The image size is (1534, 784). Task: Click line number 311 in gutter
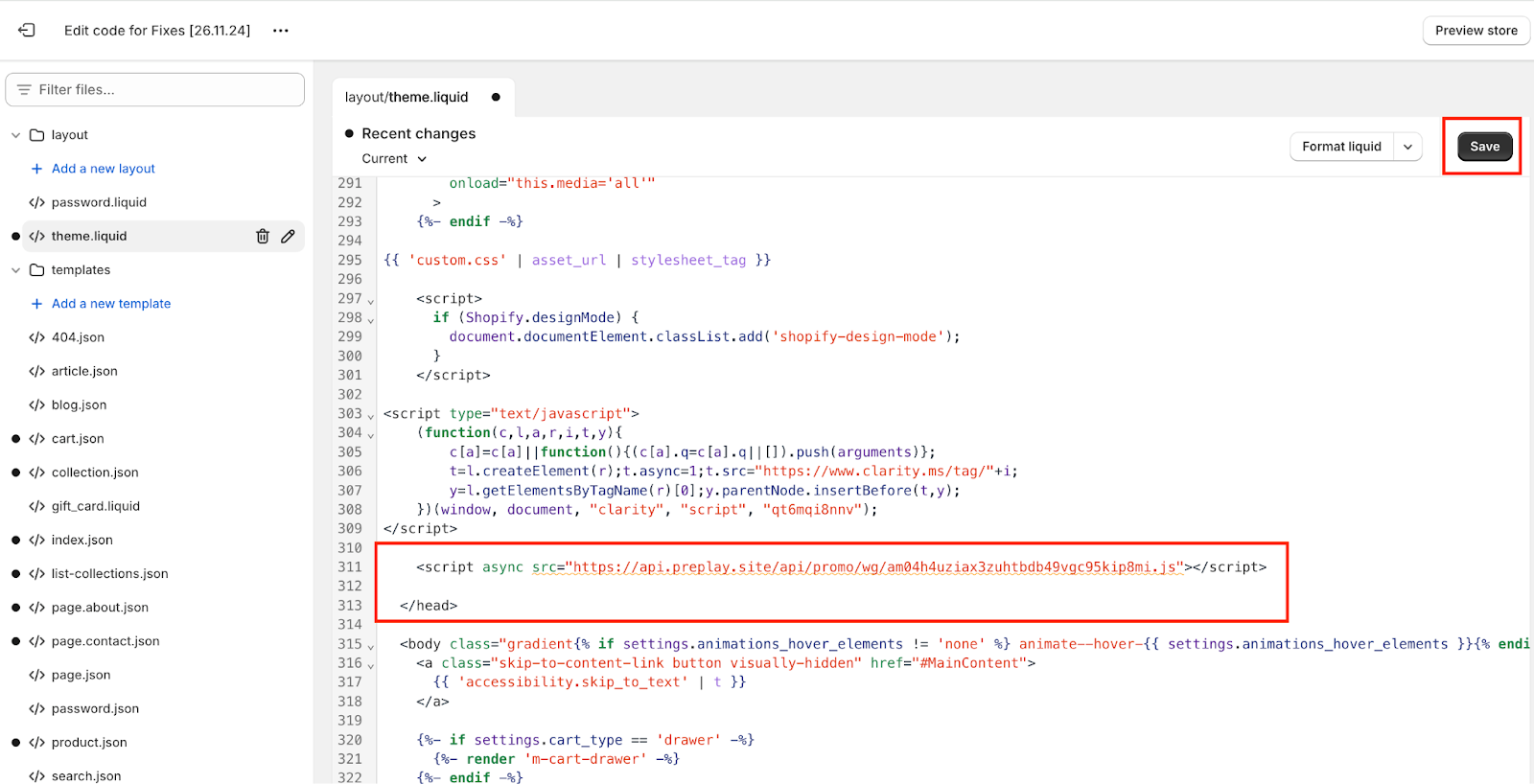(x=350, y=567)
